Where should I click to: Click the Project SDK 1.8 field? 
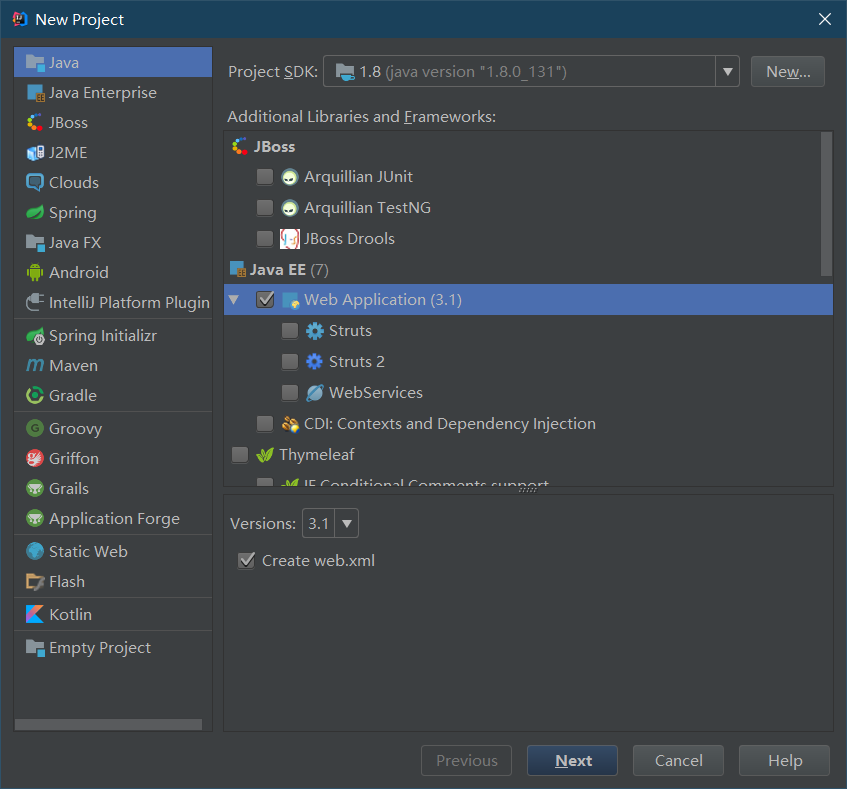pos(520,71)
